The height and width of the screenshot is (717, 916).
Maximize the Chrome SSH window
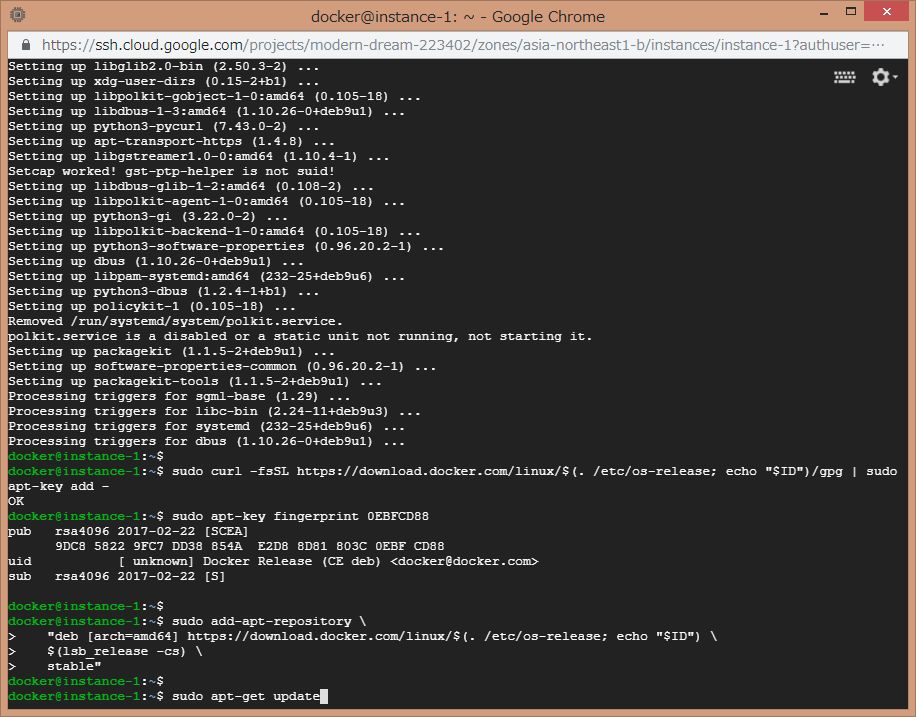(x=851, y=11)
